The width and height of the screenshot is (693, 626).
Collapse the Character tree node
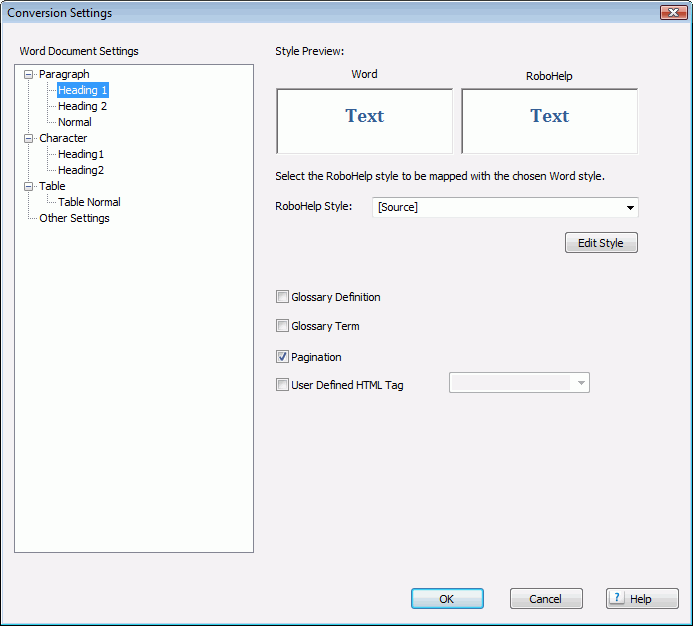(x=29, y=138)
